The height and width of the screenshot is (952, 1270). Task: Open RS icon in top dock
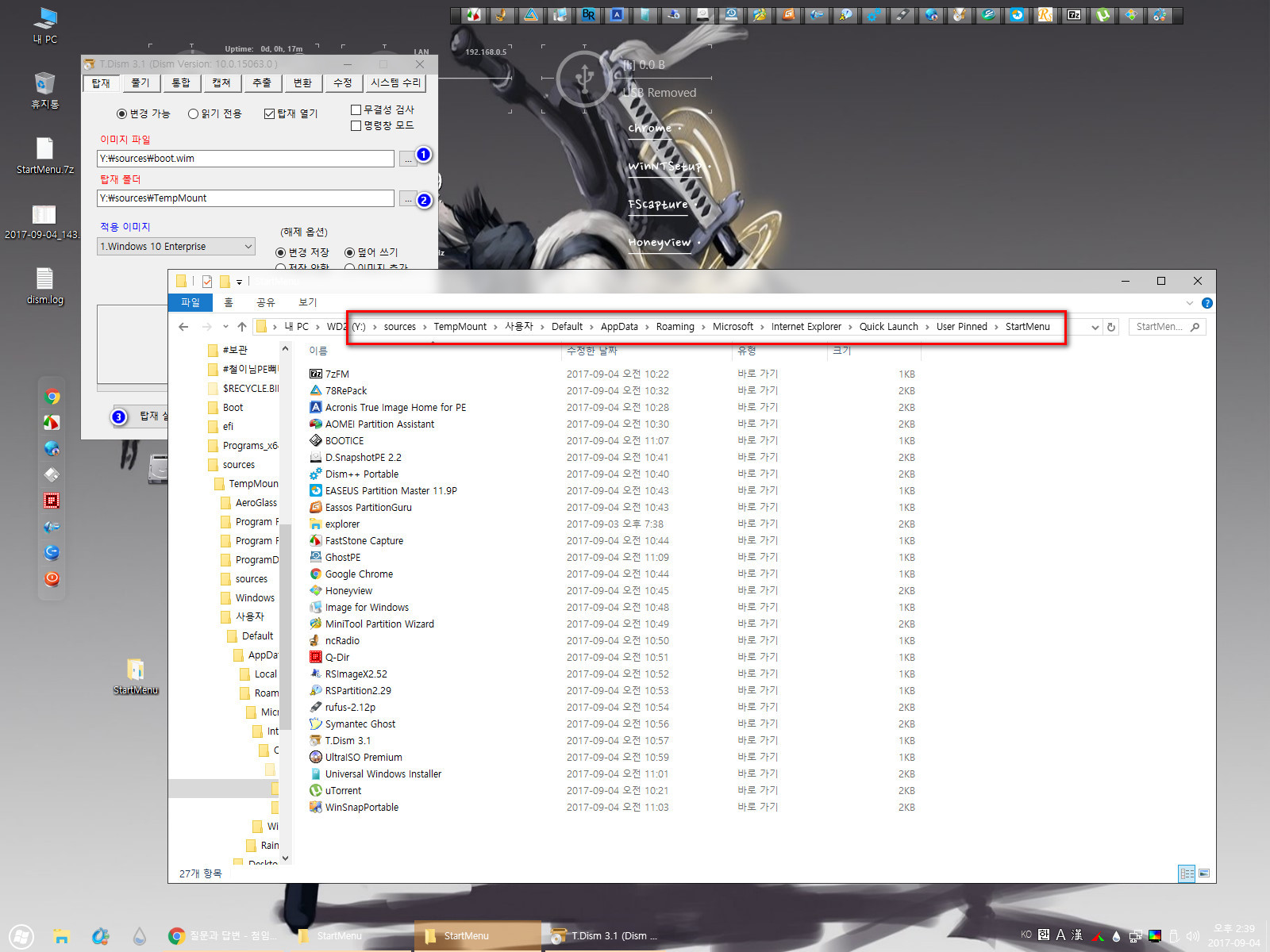pos(1045,15)
